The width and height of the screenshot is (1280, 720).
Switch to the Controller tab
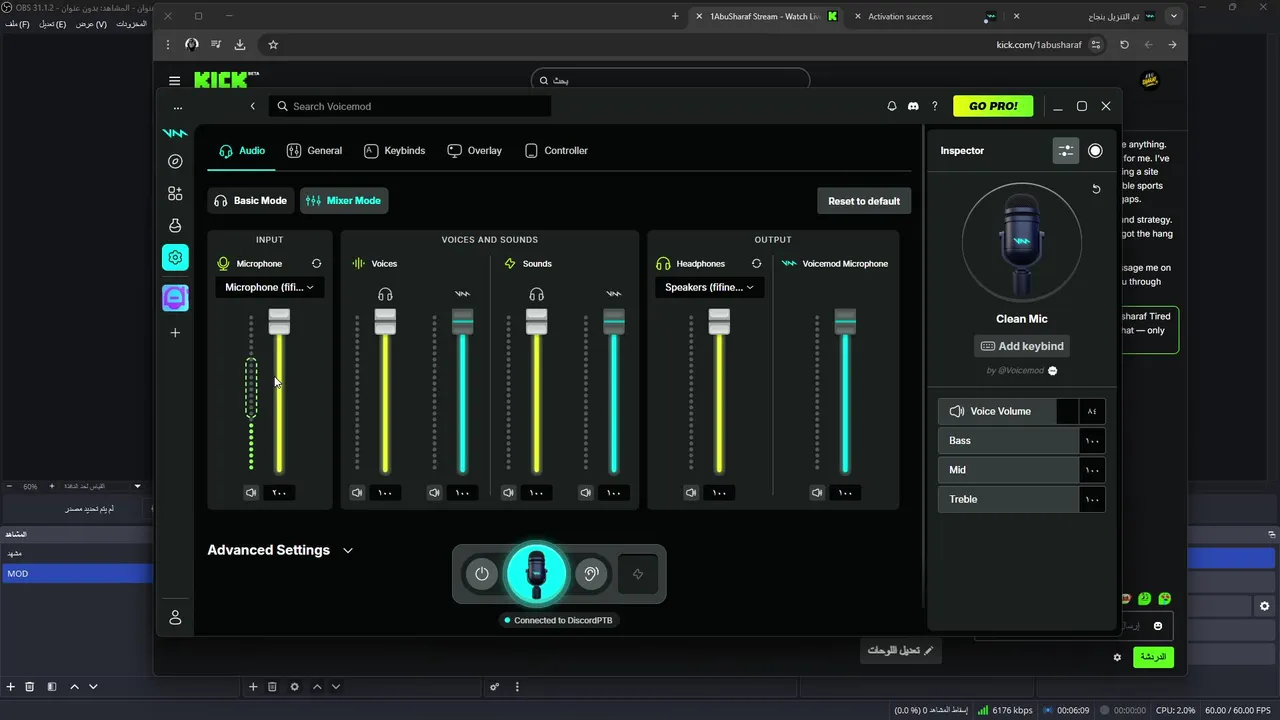pos(556,151)
